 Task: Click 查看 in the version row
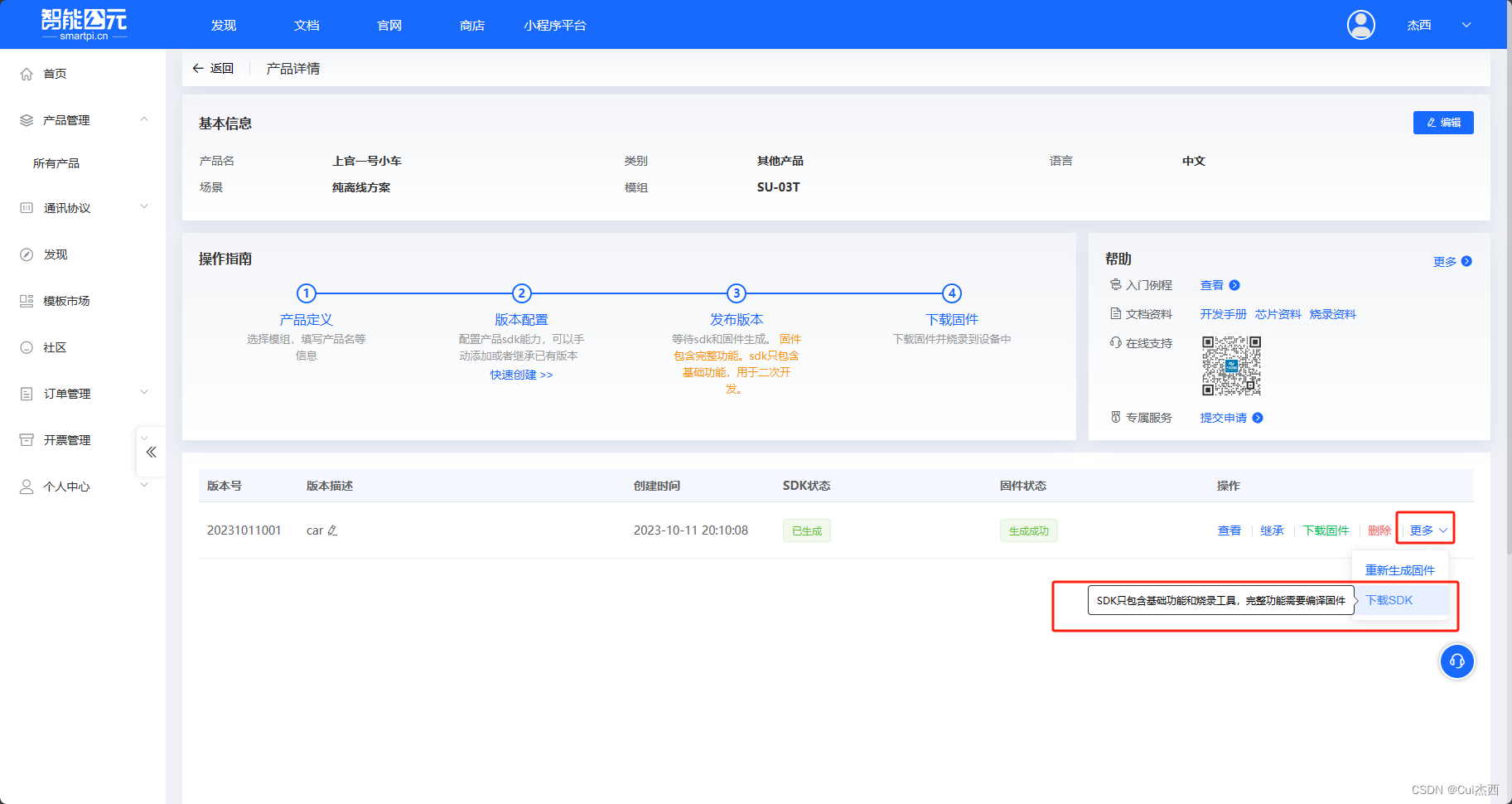pos(1229,530)
